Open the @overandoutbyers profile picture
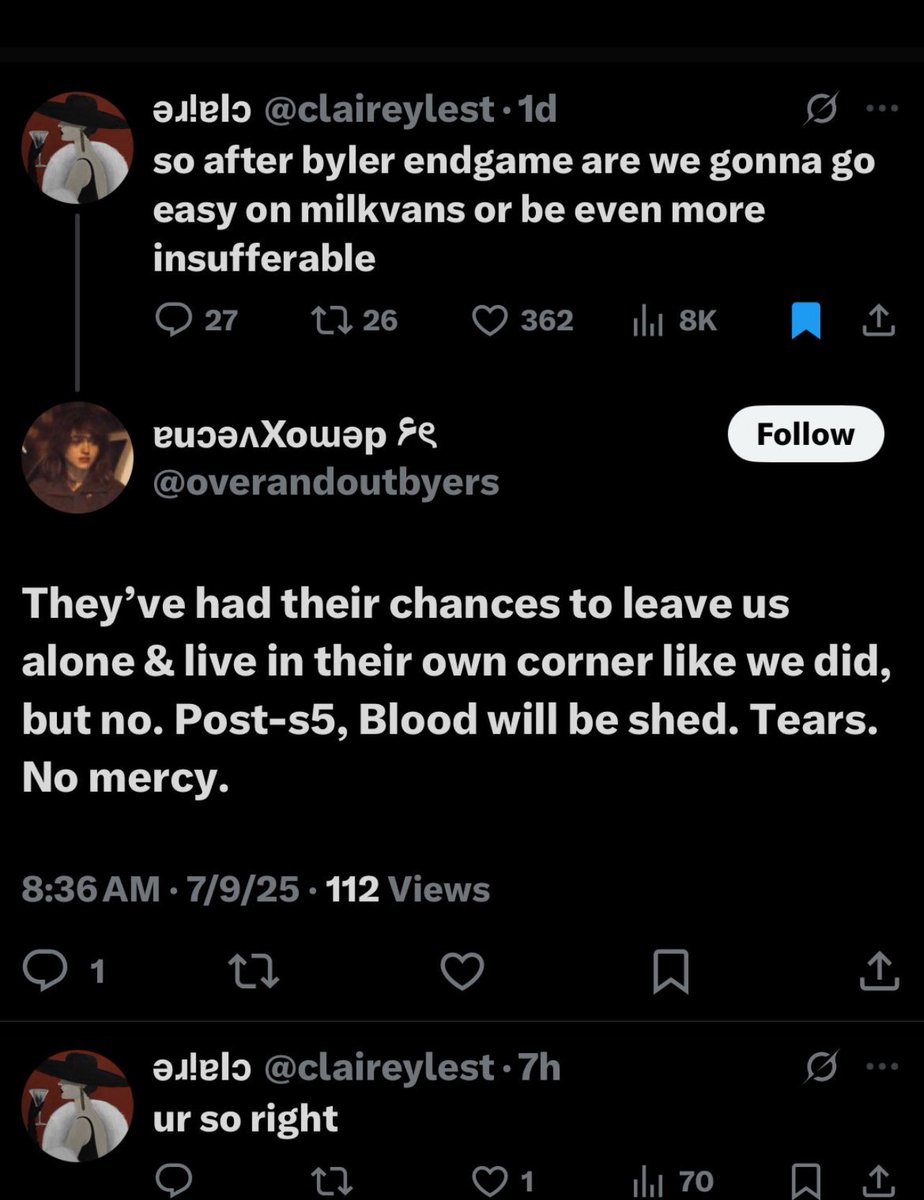This screenshot has width=924, height=1200. coord(77,457)
